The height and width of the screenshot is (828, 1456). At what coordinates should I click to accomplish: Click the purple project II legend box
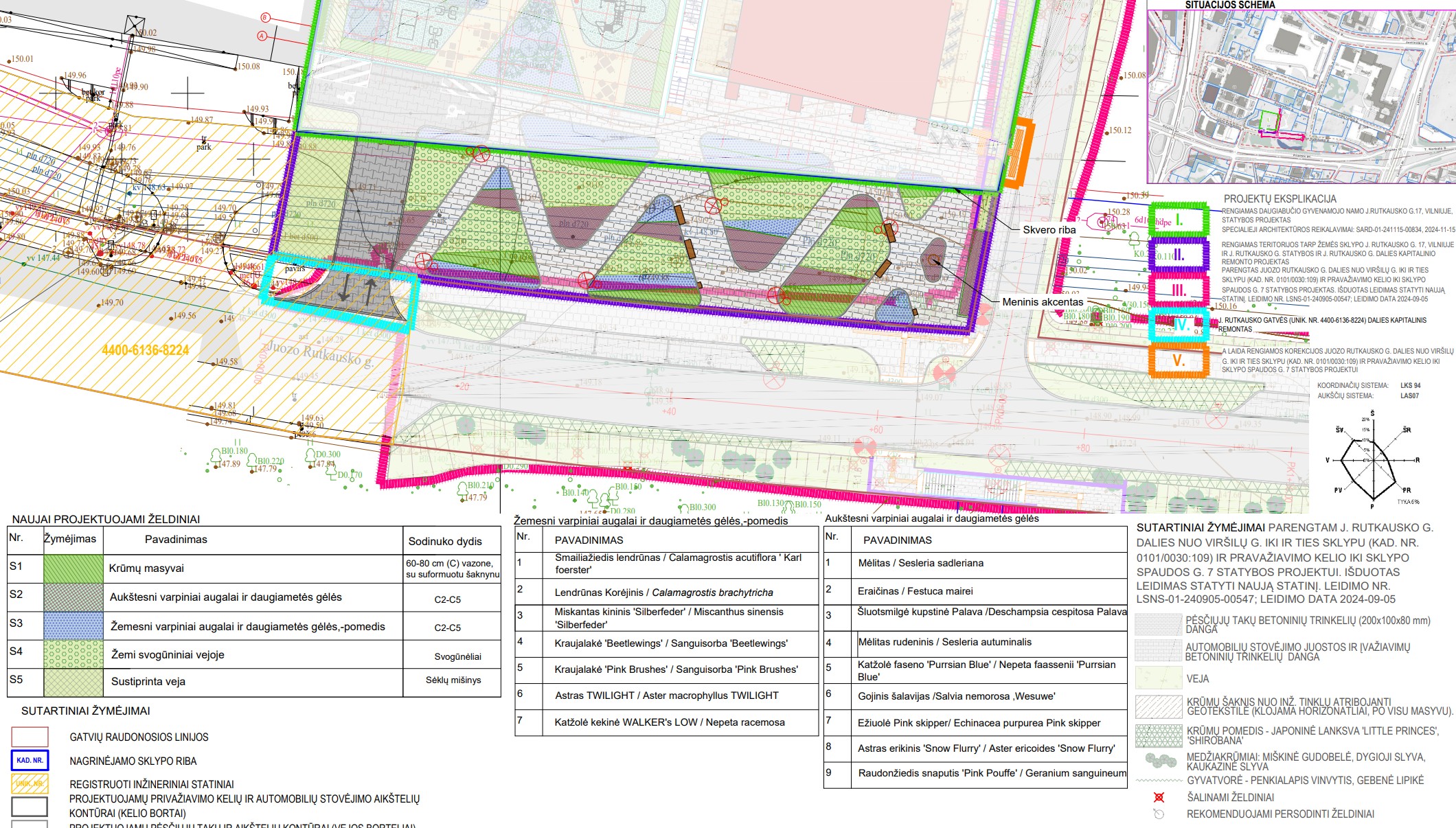[x=1179, y=255]
